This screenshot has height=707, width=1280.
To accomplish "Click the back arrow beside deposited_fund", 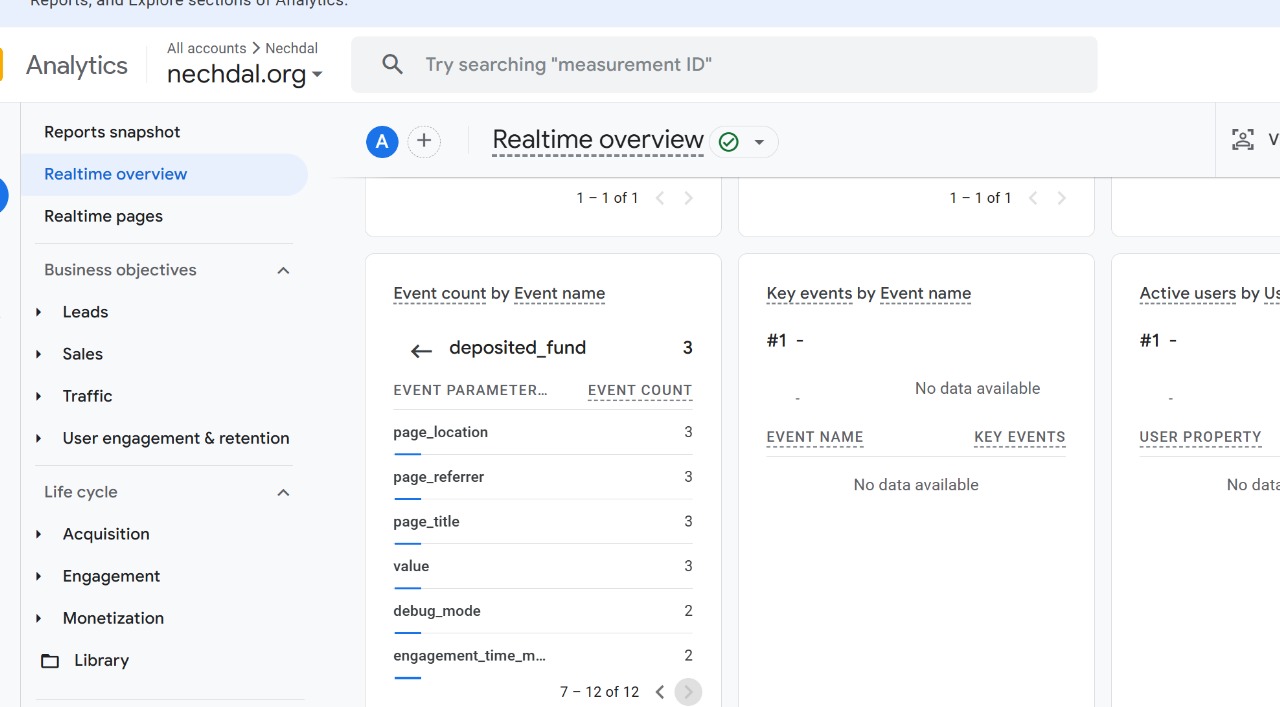I will click(421, 350).
